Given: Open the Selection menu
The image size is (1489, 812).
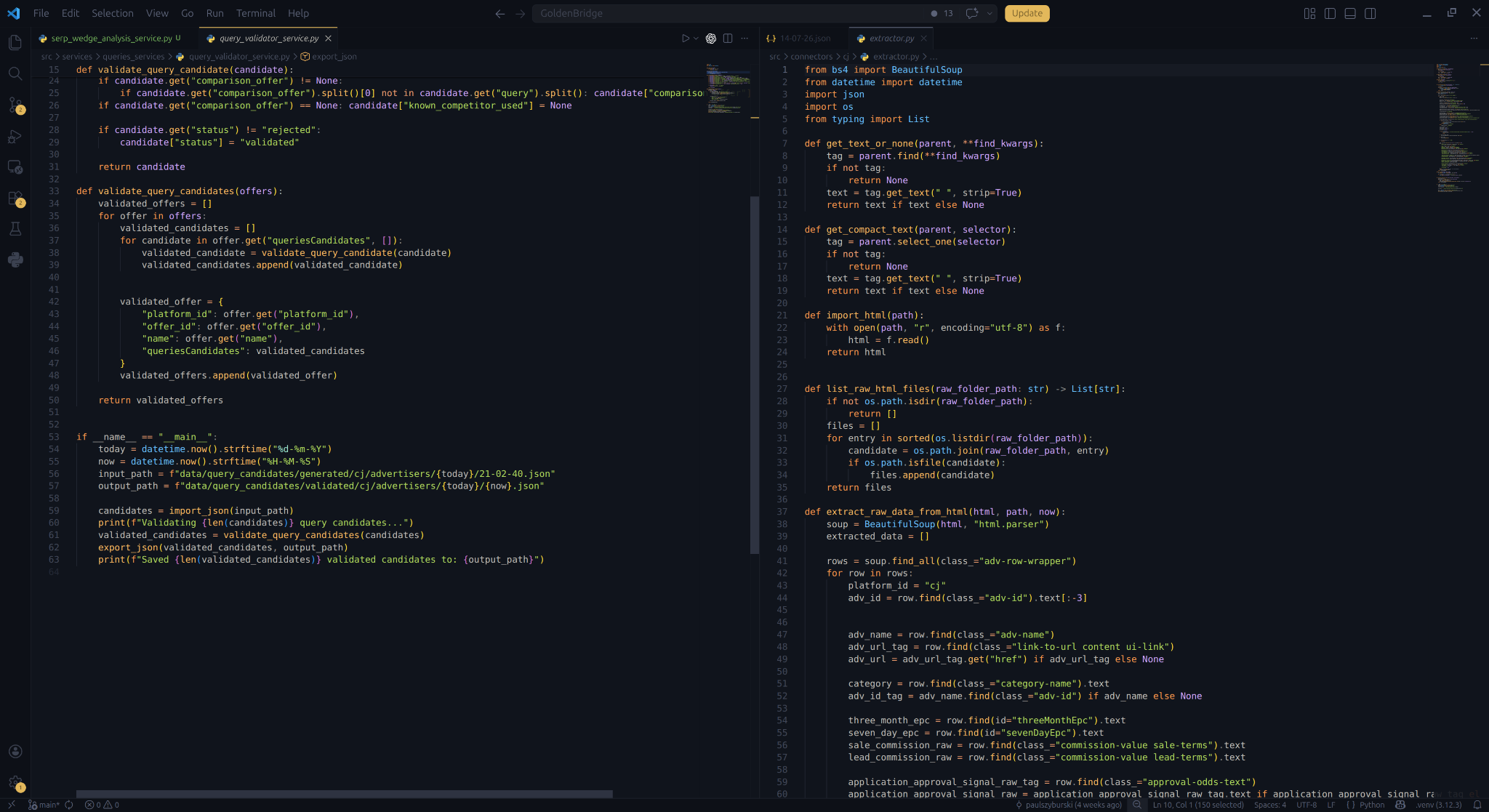Looking at the screenshot, I should pos(113,13).
